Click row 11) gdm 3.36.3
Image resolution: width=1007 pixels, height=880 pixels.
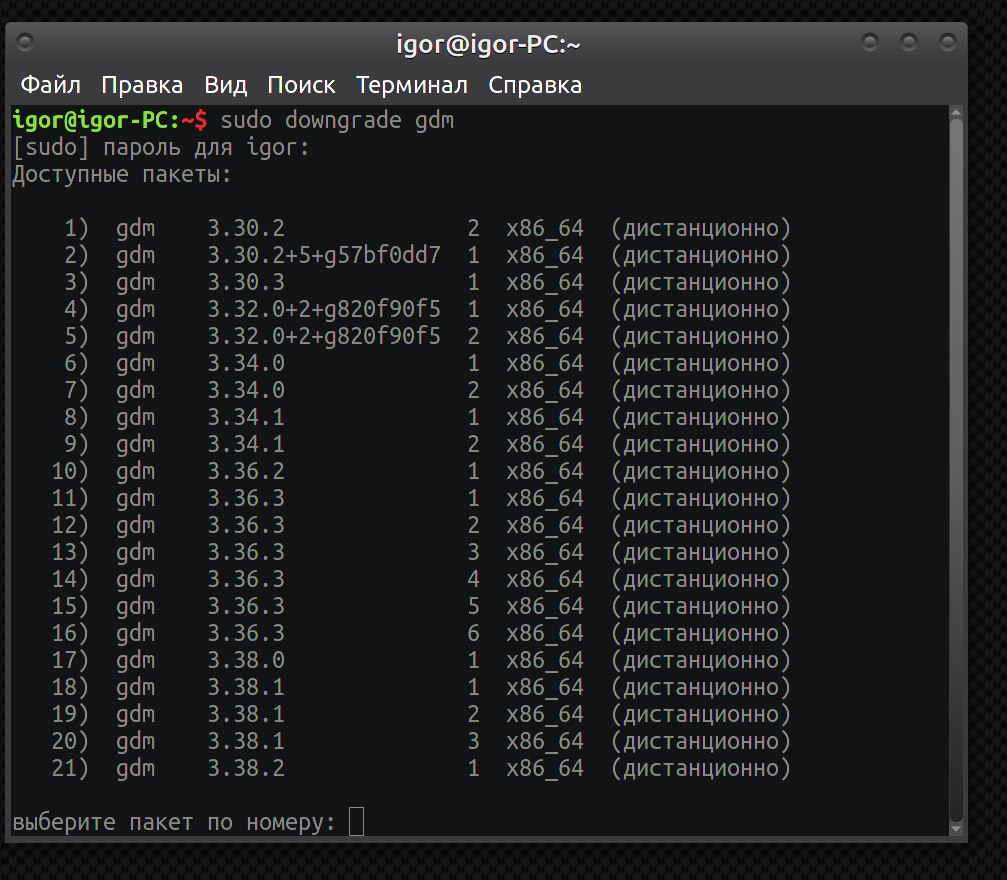[421, 498]
